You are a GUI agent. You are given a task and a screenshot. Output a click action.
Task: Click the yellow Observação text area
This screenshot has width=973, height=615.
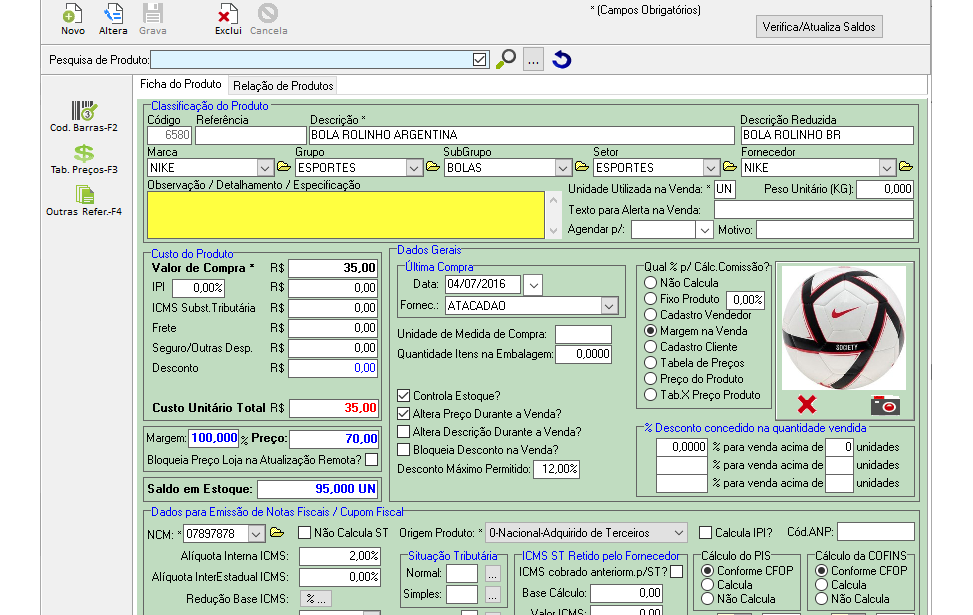[x=345, y=216]
